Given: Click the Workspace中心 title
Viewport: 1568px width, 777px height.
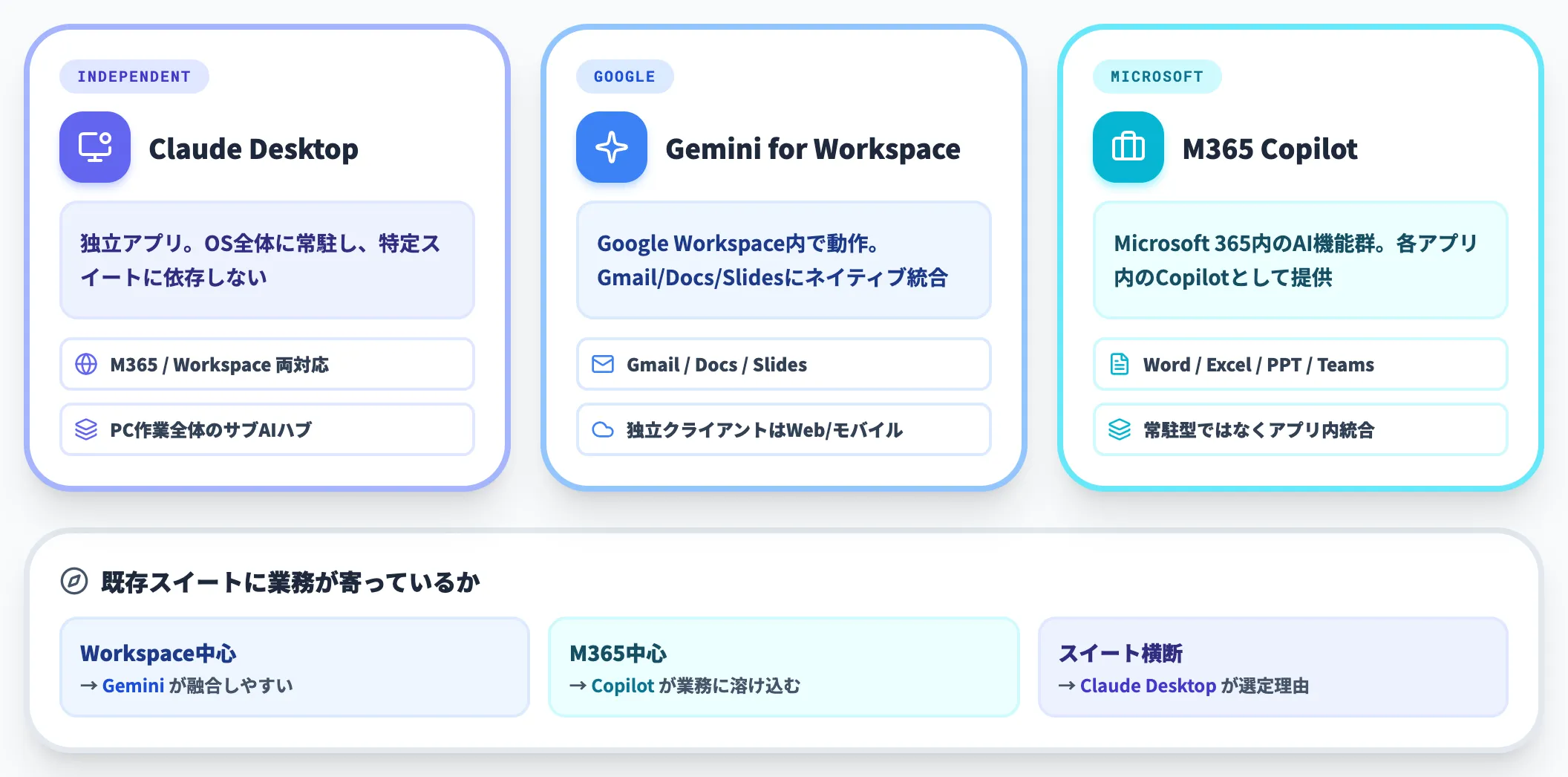Looking at the screenshot, I should tap(158, 653).
